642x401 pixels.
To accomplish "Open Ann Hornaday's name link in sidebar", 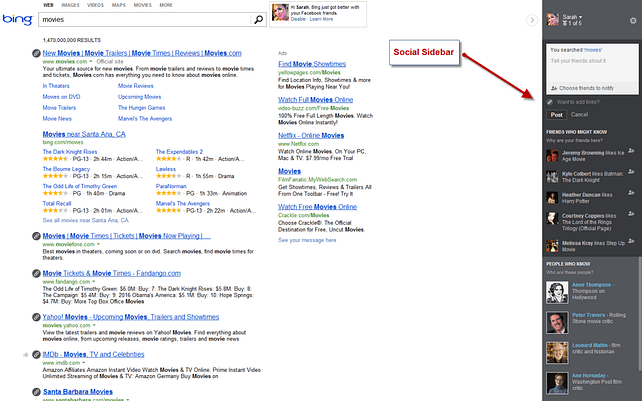I will (x=589, y=376).
